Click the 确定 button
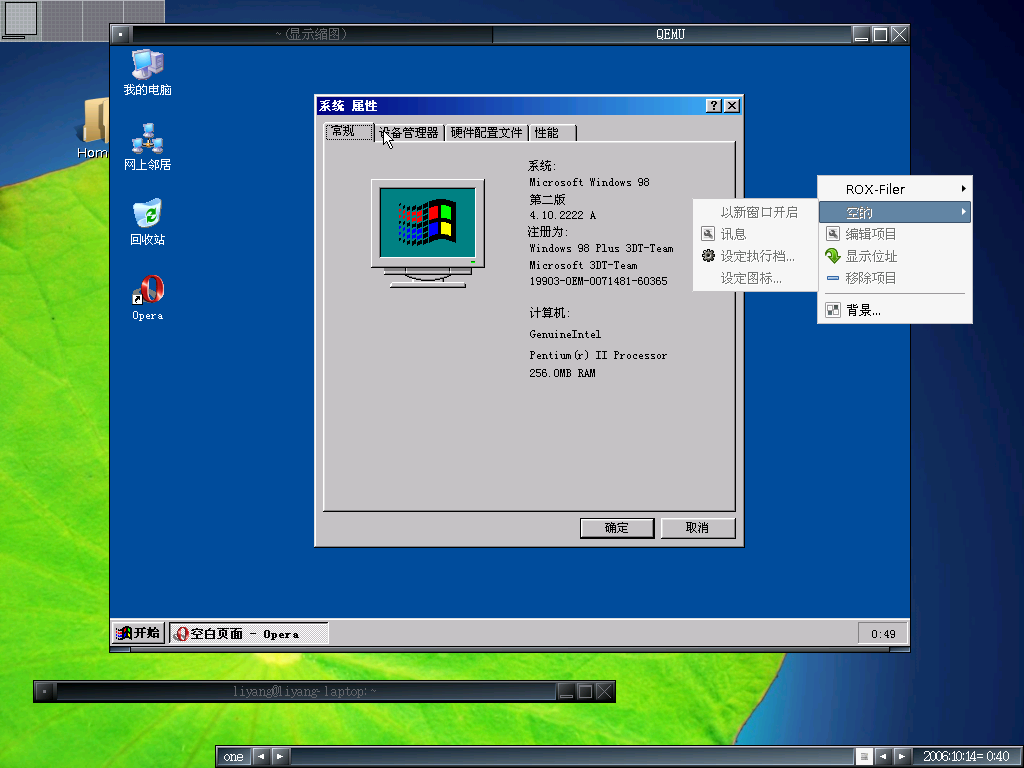This screenshot has height=768, width=1024. [x=617, y=528]
